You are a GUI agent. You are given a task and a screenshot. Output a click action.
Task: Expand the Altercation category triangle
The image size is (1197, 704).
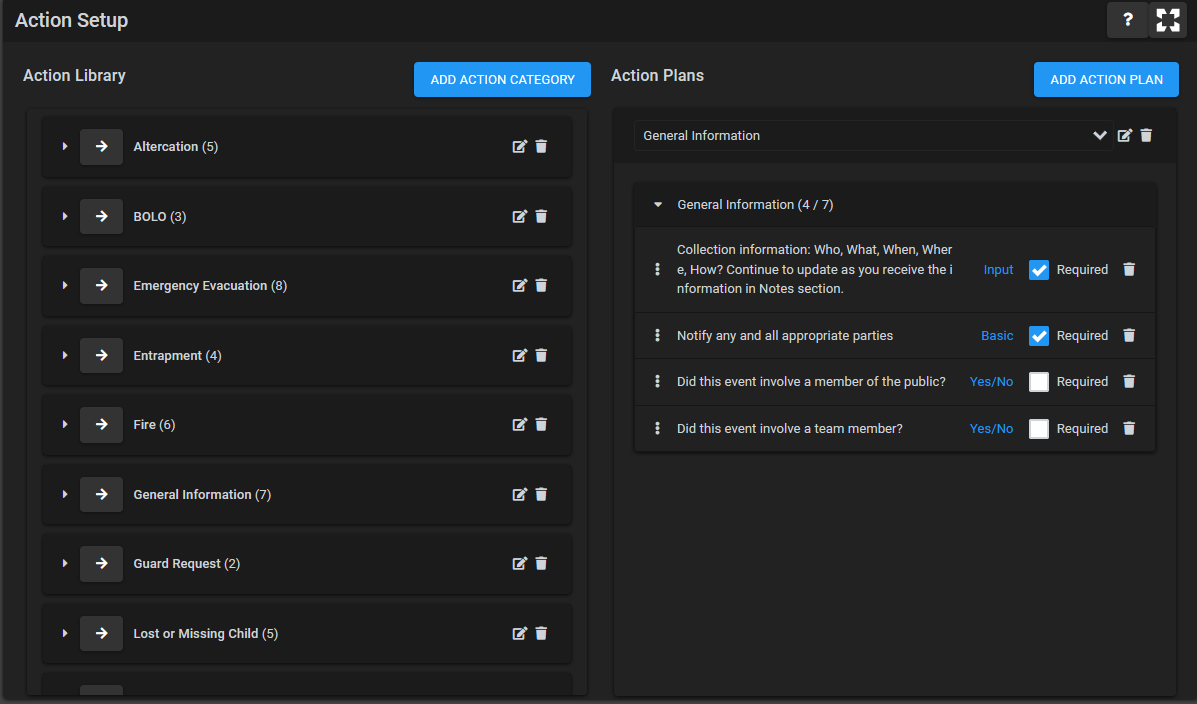click(x=65, y=147)
